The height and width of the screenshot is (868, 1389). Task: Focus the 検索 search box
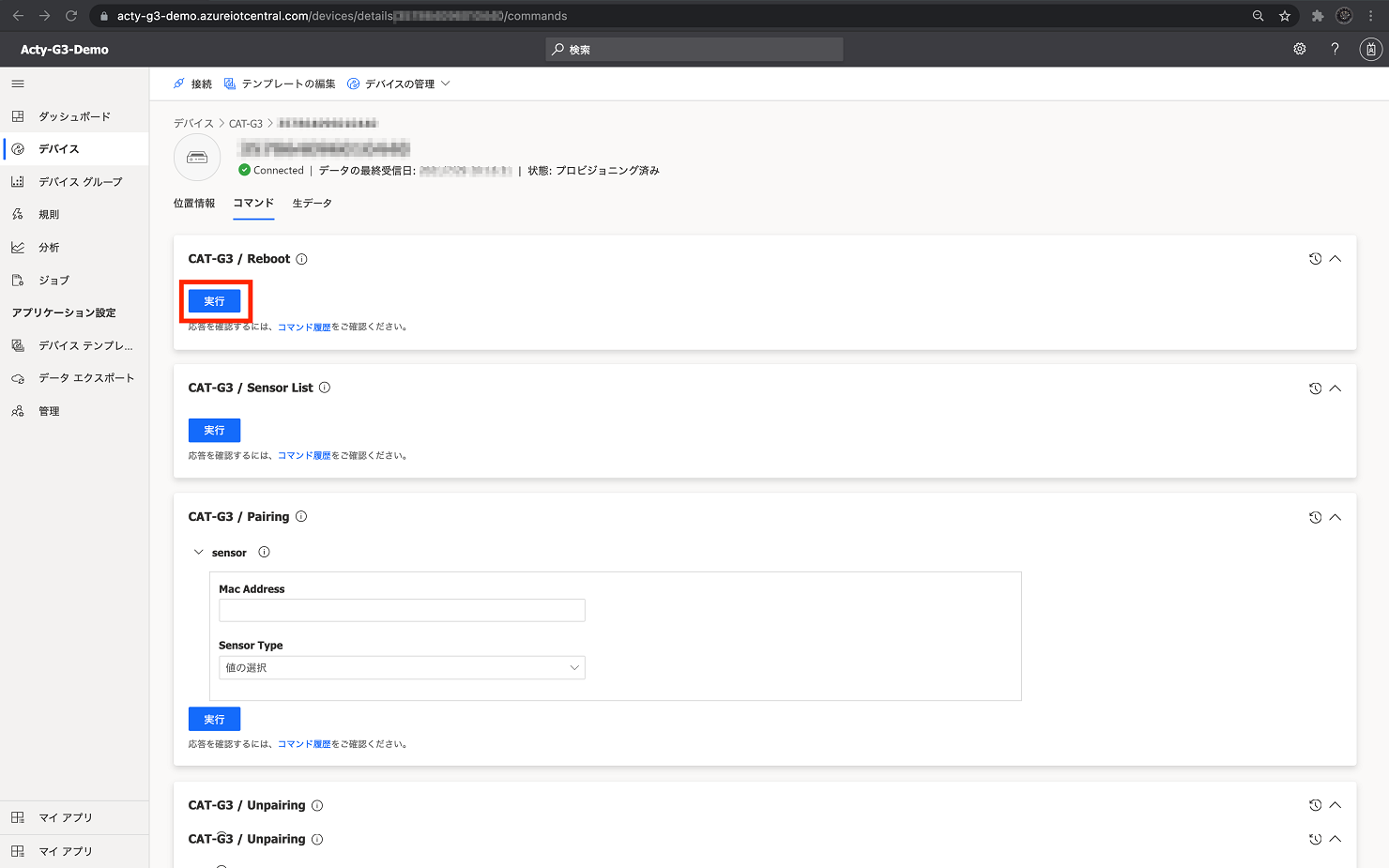pos(694,50)
